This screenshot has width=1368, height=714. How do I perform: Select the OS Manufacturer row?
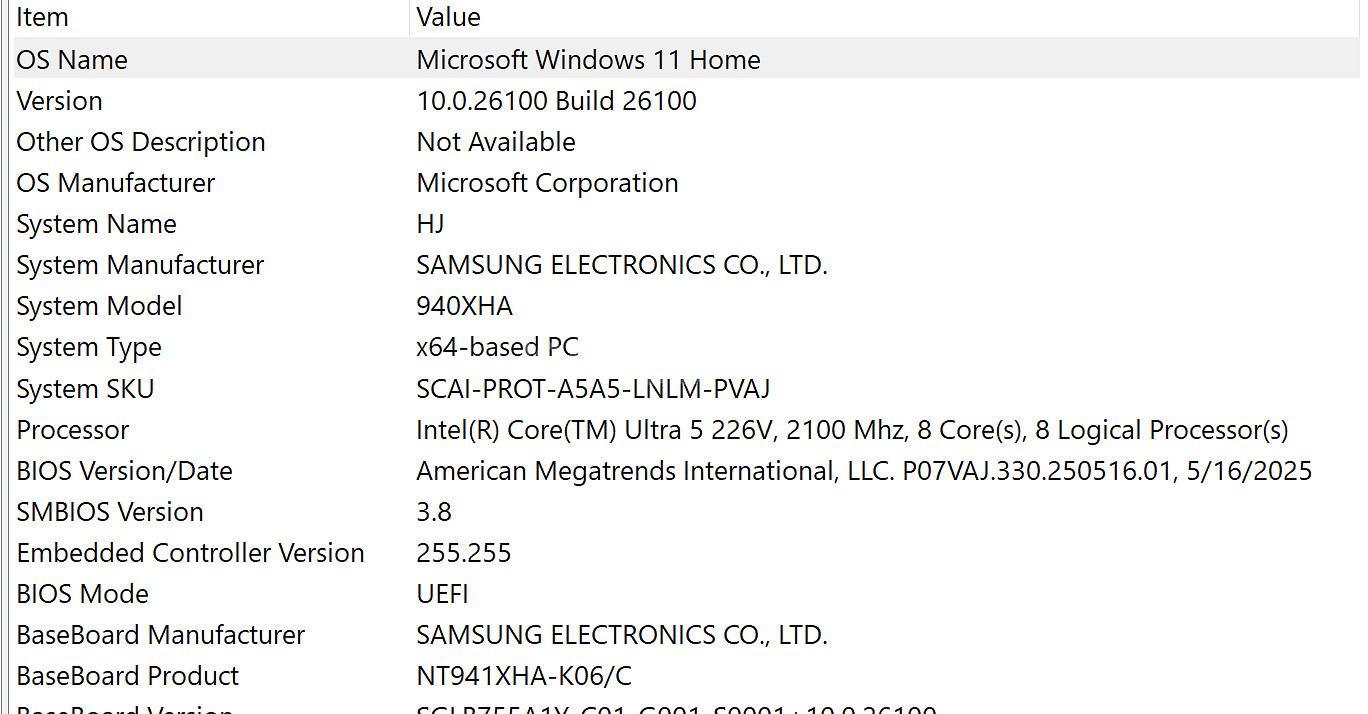(x=116, y=183)
